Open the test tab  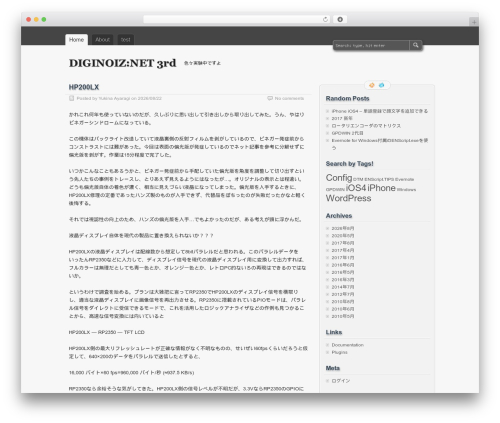pyautogui.click(x=126, y=40)
